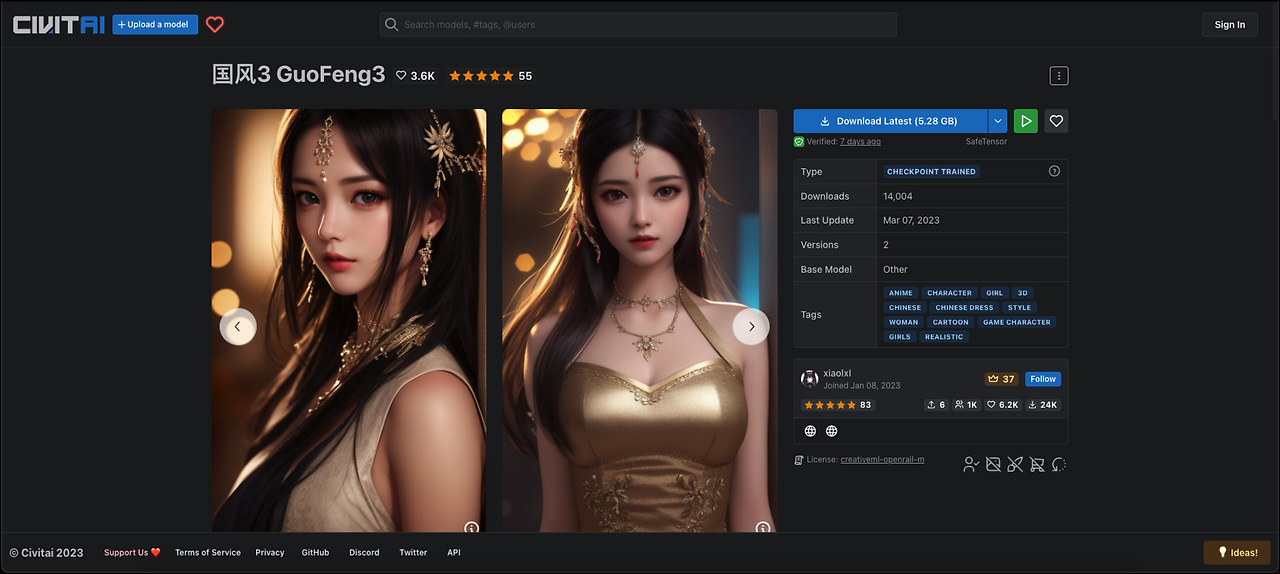Expand the download options dropdown arrow

point(998,121)
